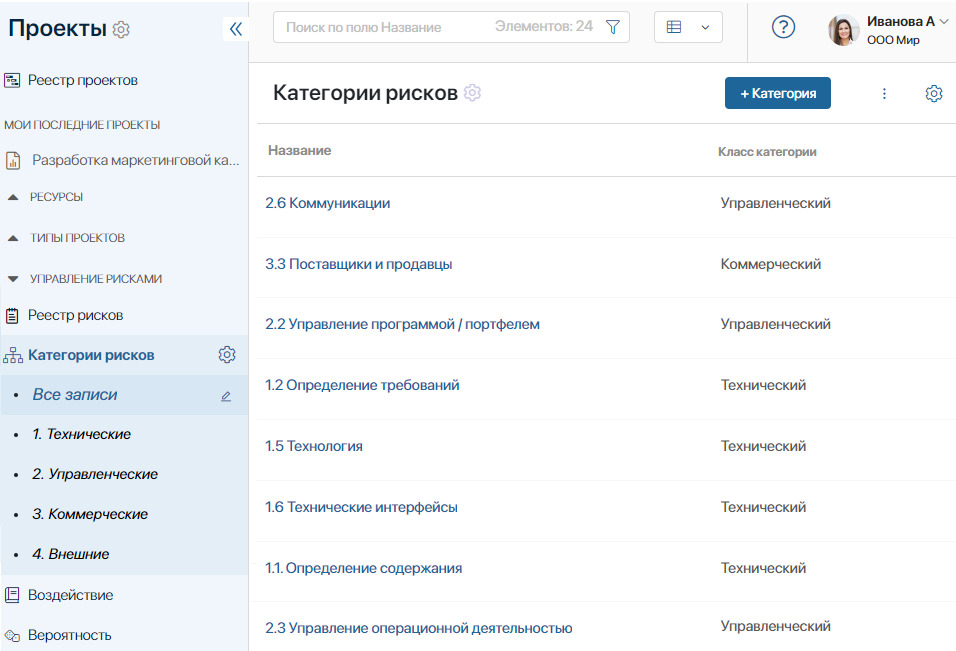Click Управленческий class in 2.6 Коммуникации row

point(776,203)
